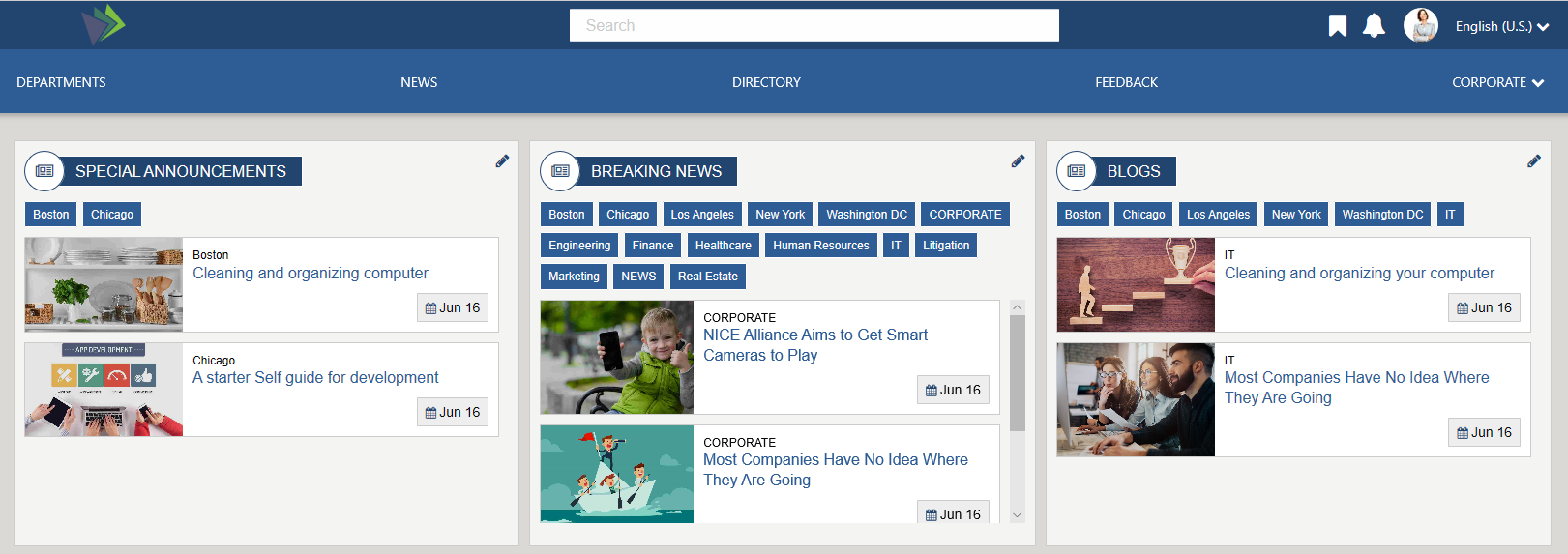Click the newspaper icon beside Breaking News
This screenshot has width=1568, height=554.
pyautogui.click(x=560, y=171)
